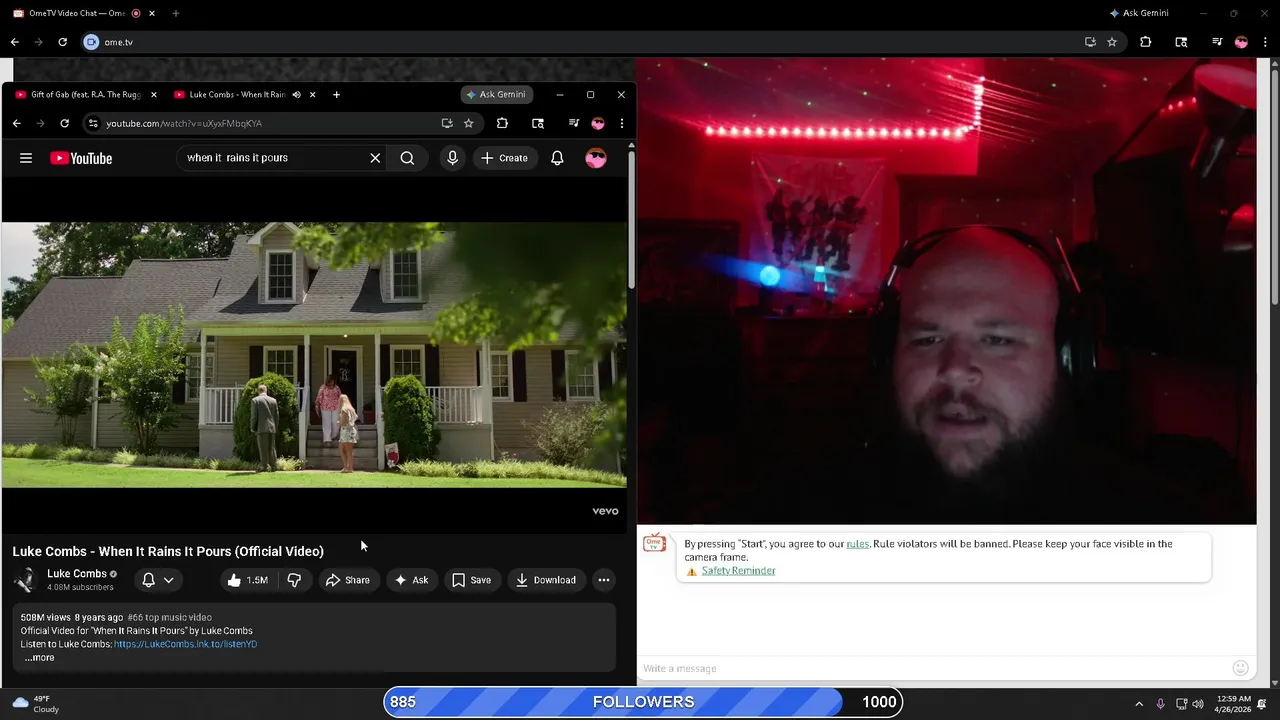Open Chrome menu in the OmeTV window
The image size is (1280, 720).
click(x=1265, y=42)
